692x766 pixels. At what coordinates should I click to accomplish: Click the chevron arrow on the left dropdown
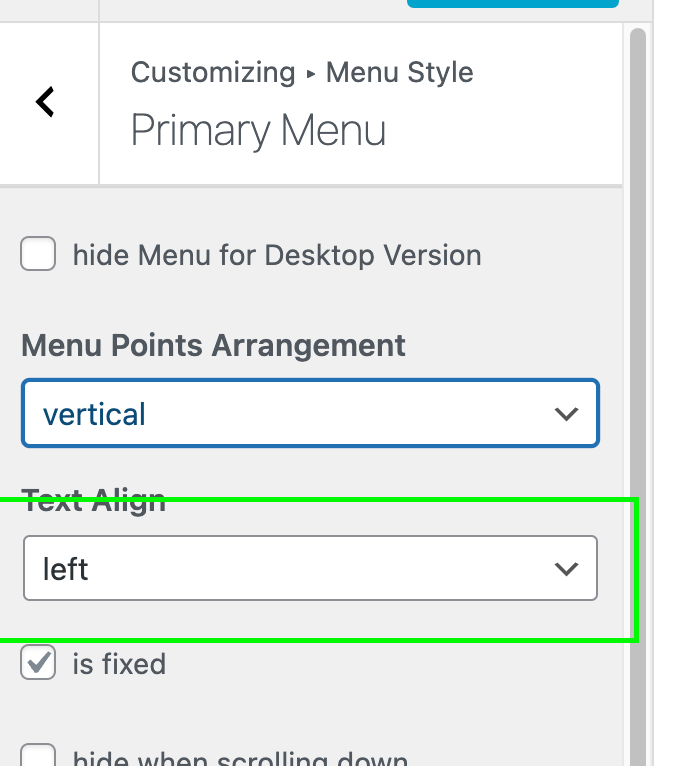point(566,569)
